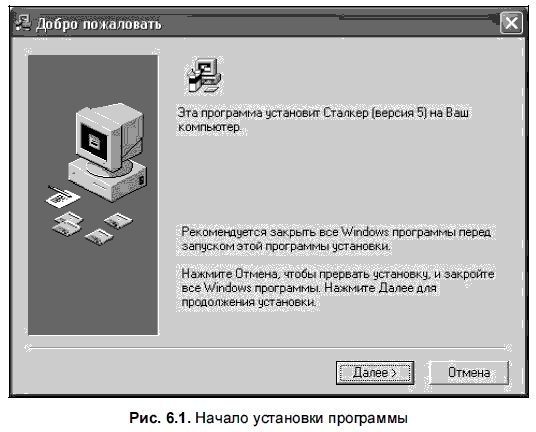The image size is (536, 432).
Task: Select the monitor in the left illustration
Action: tap(109, 137)
